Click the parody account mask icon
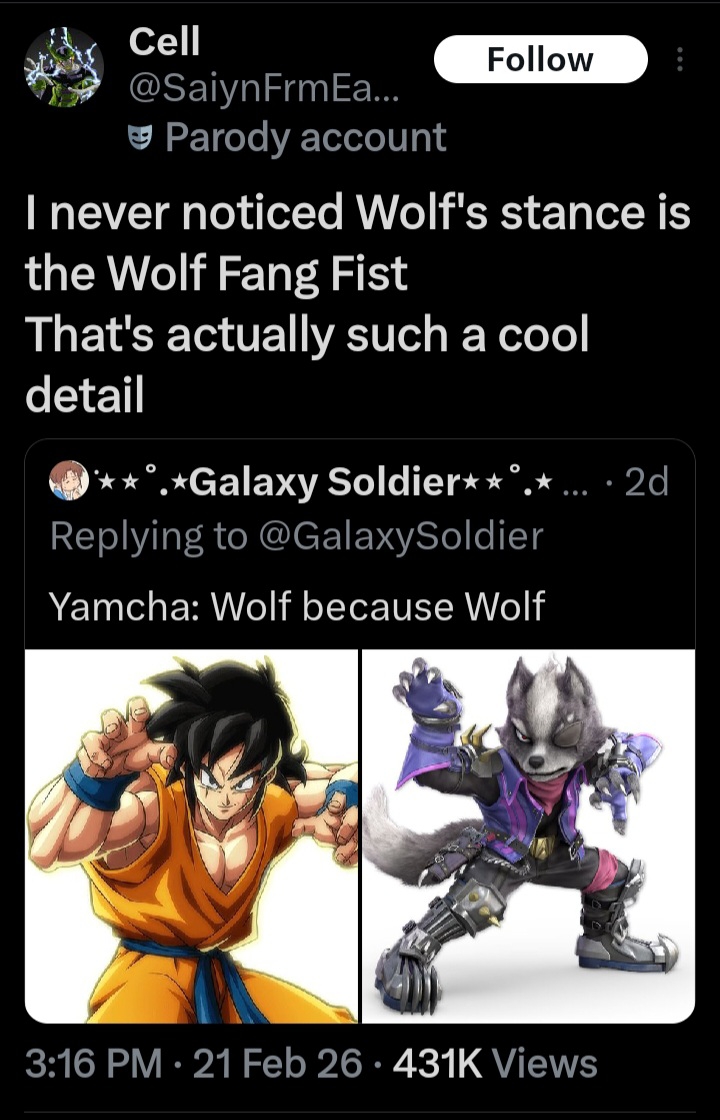The width and height of the screenshot is (720, 1120). 142,138
